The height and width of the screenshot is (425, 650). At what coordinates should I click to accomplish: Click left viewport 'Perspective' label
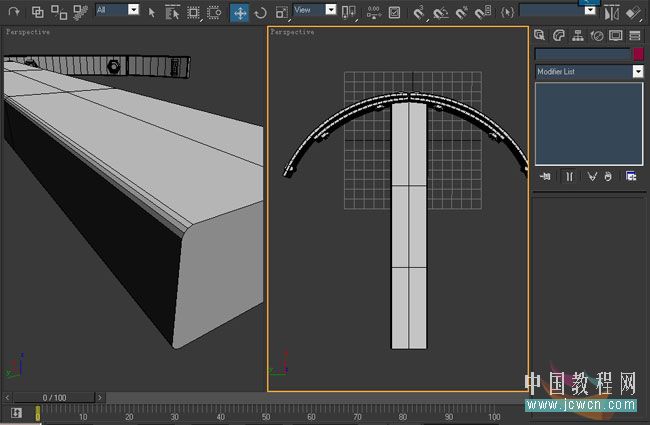click(28, 32)
